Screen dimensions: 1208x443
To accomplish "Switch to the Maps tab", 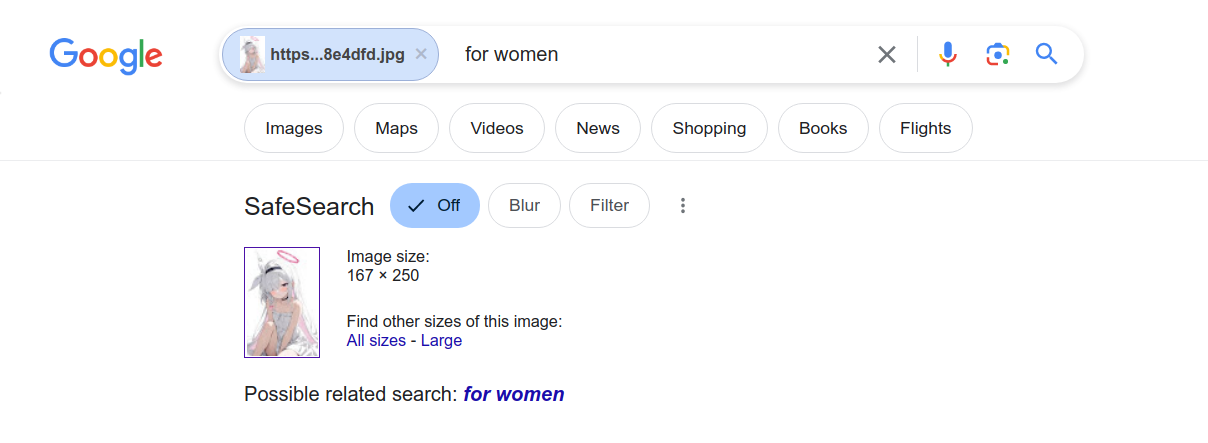I will click(x=396, y=128).
